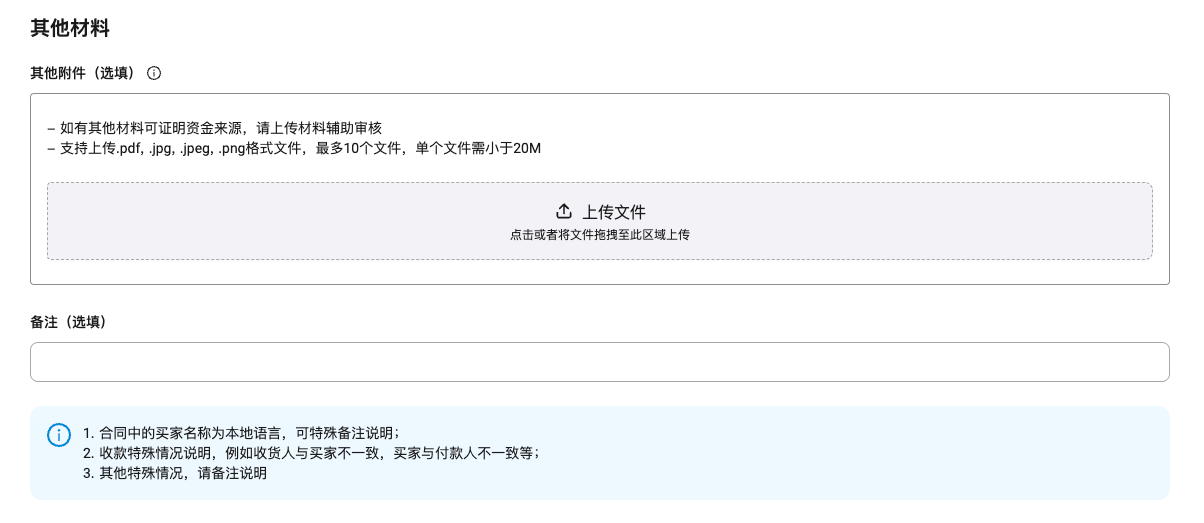
Task: Click notice item 3 about 其他特殊情况
Action: click(175, 473)
